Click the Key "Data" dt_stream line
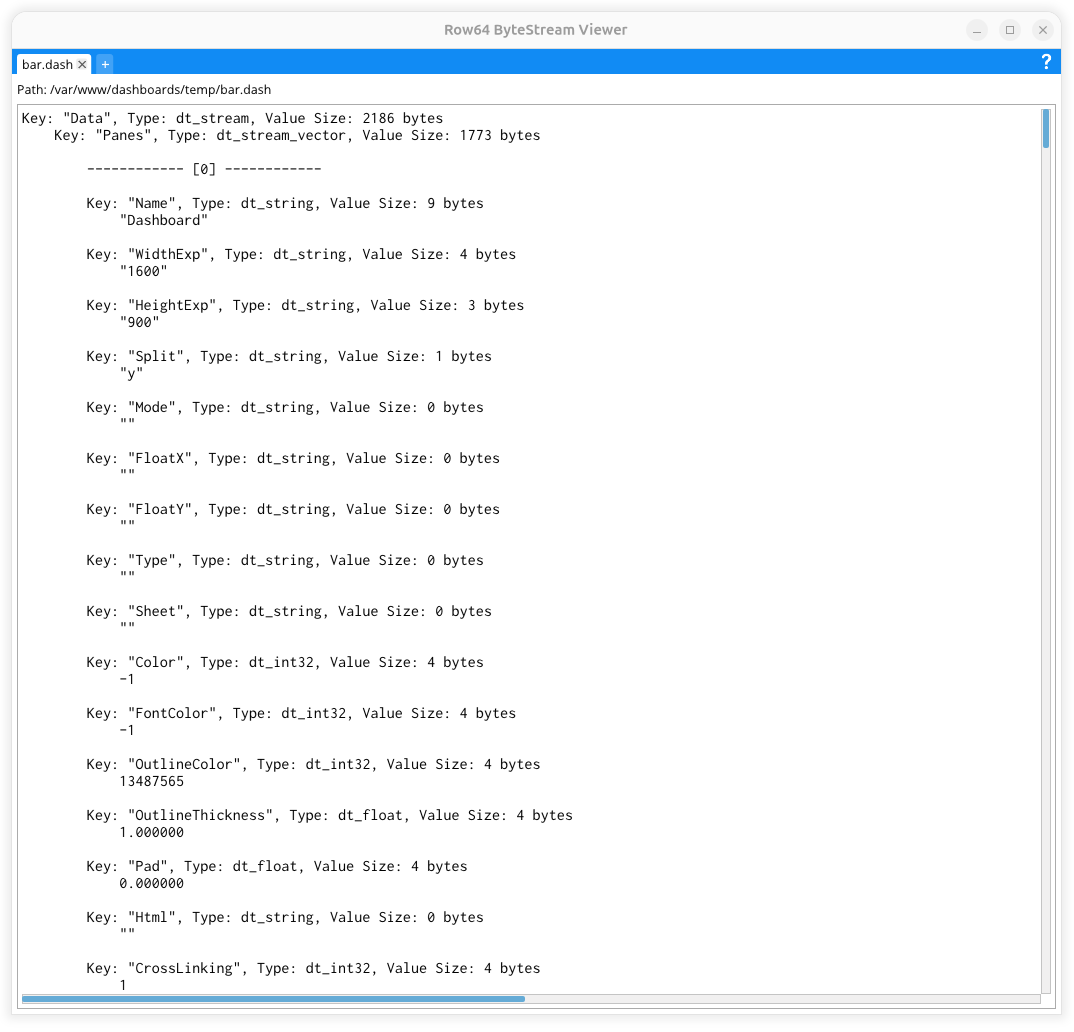The width and height of the screenshot is (1074, 1032). [x=232, y=118]
